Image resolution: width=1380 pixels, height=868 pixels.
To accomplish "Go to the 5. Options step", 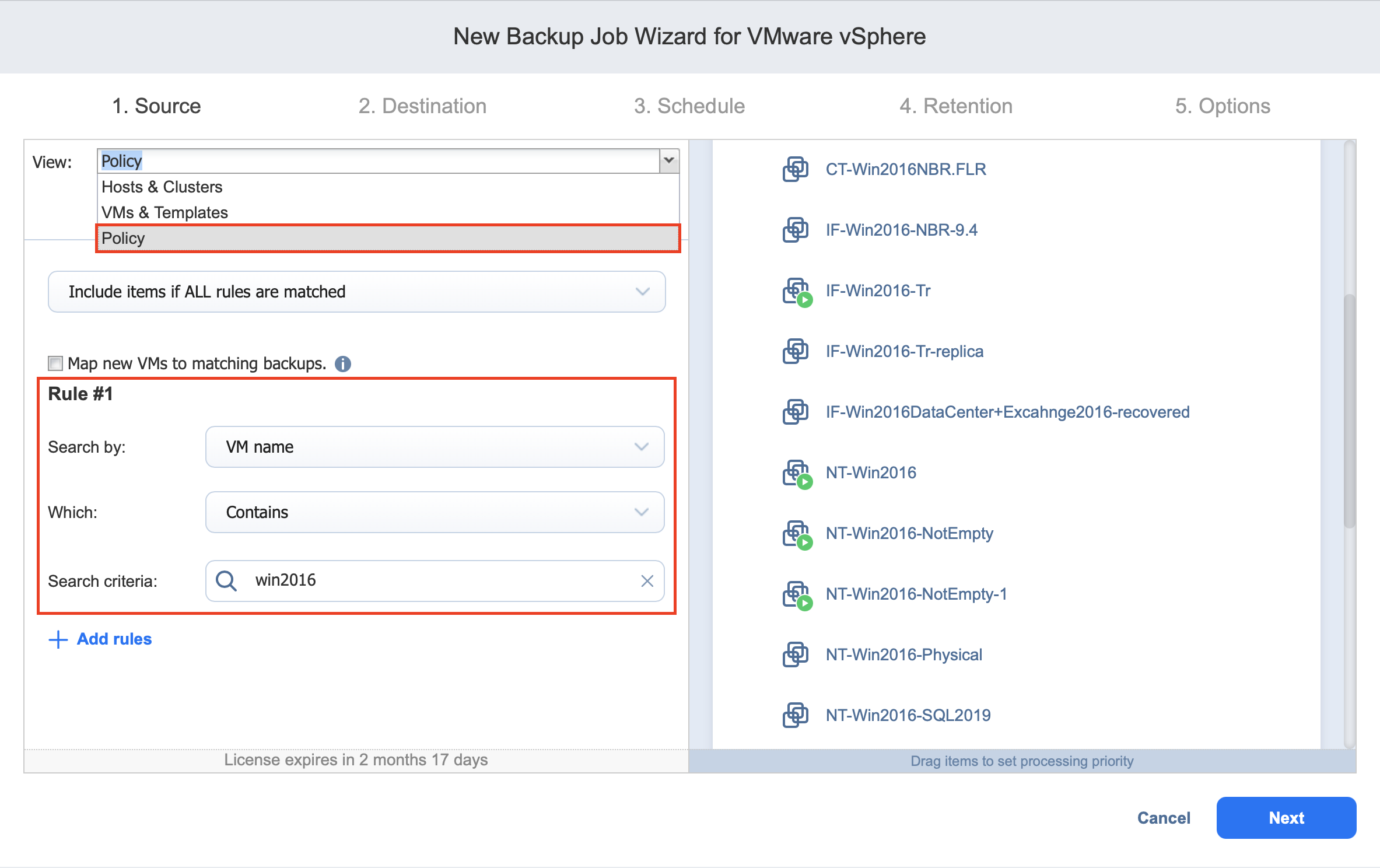I will pyautogui.click(x=1223, y=106).
